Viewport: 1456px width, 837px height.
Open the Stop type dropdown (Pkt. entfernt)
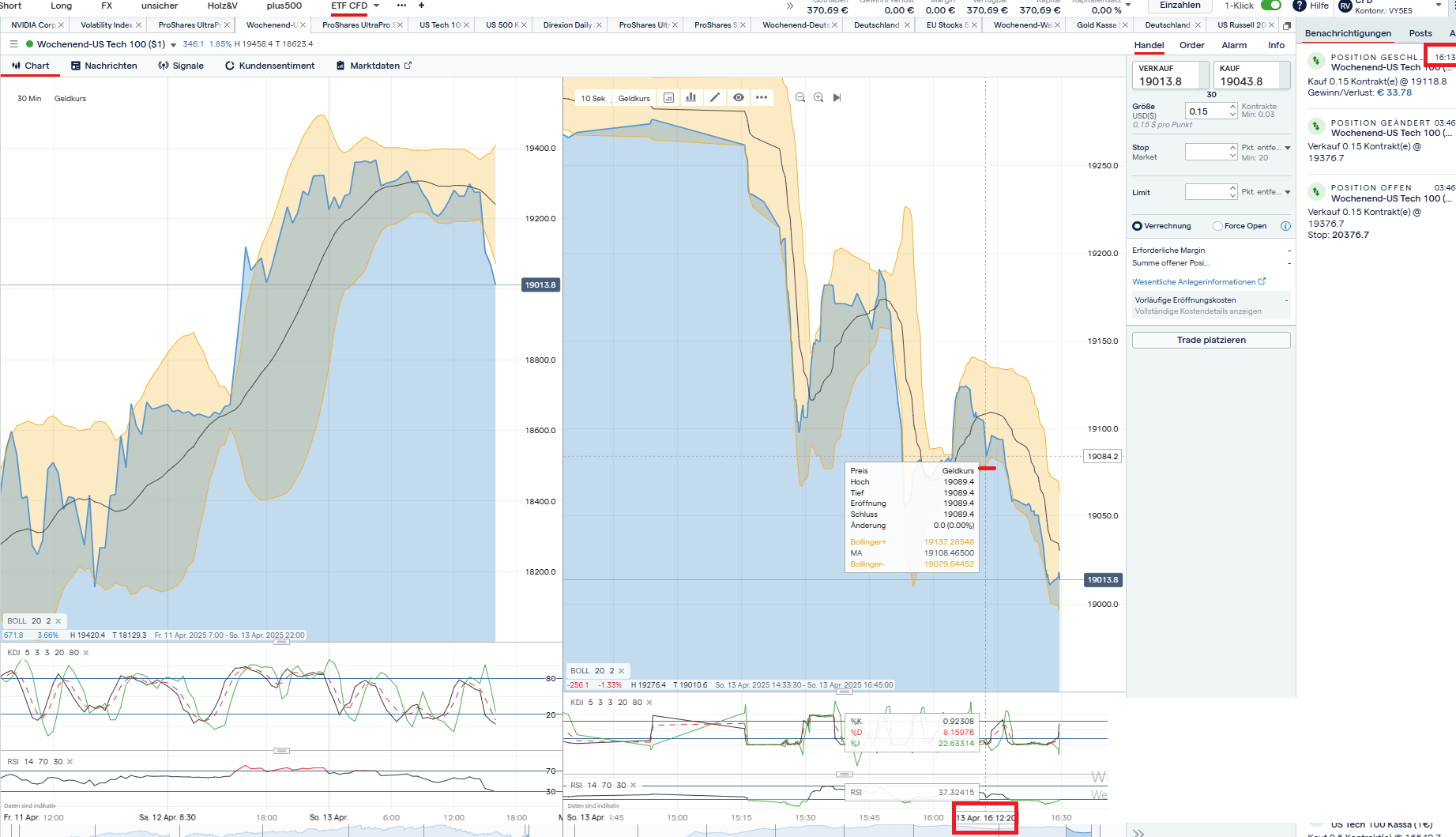pos(1288,148)
